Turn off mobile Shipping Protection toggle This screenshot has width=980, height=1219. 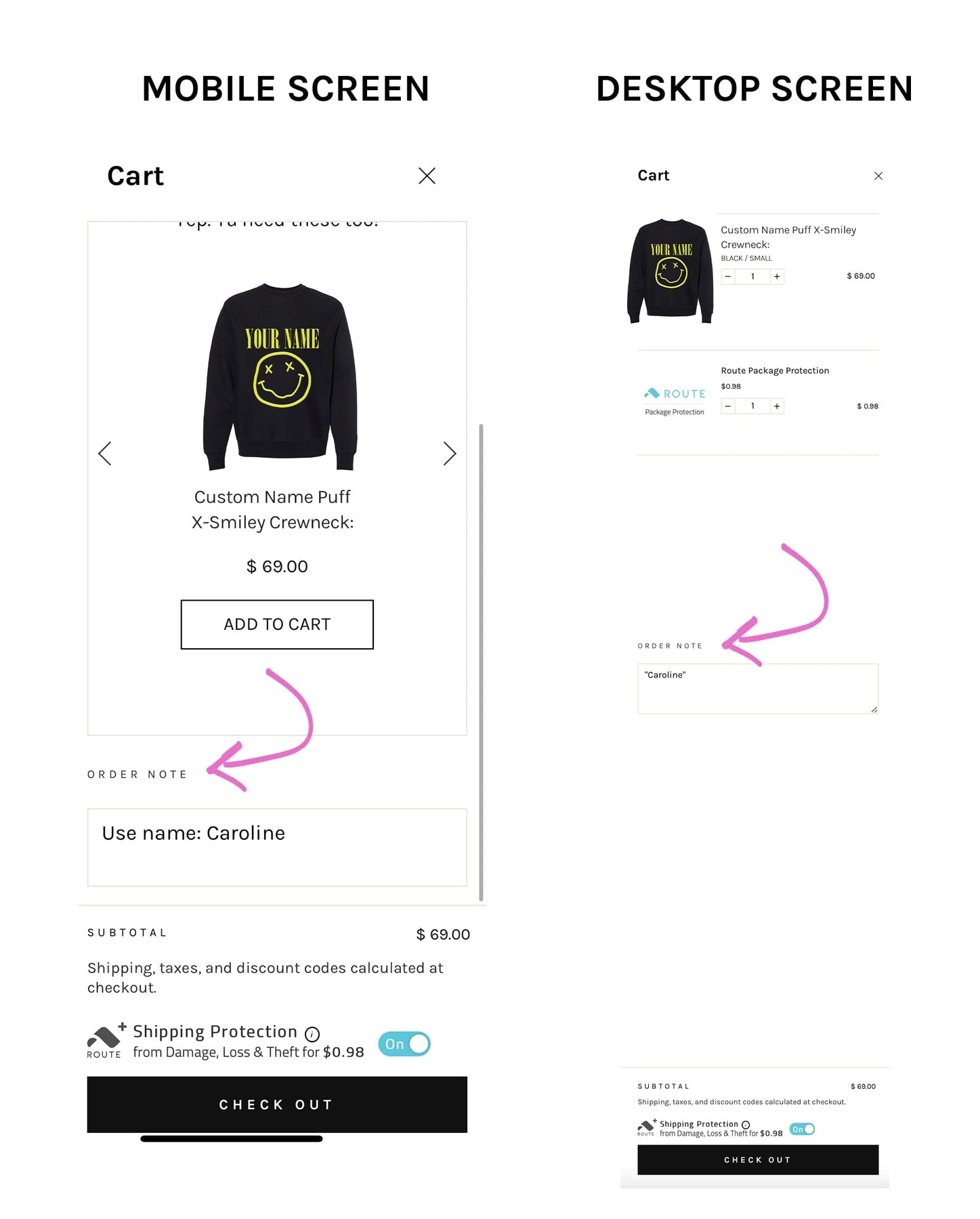pos(404,1044)
